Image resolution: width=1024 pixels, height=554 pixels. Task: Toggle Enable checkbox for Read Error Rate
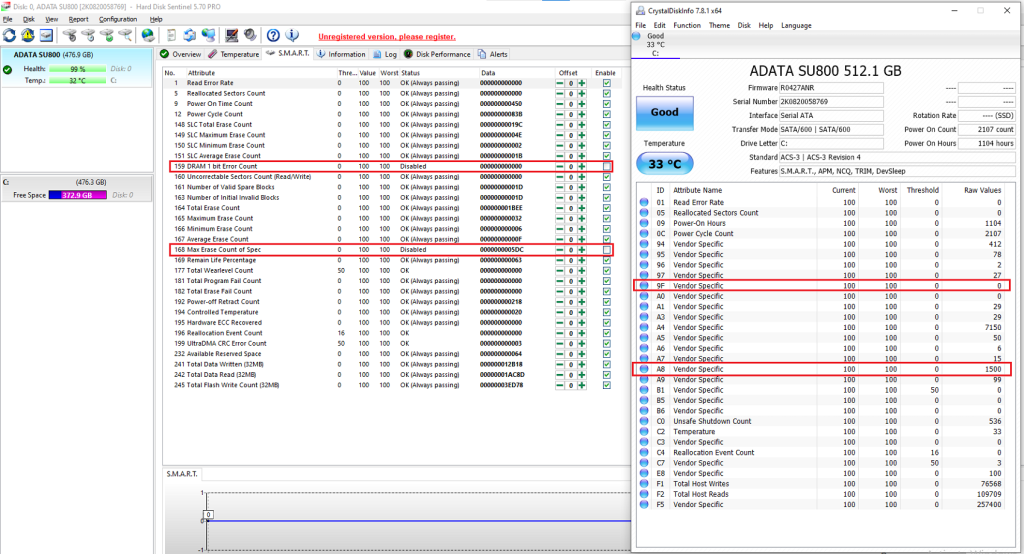tap(607, 83)
